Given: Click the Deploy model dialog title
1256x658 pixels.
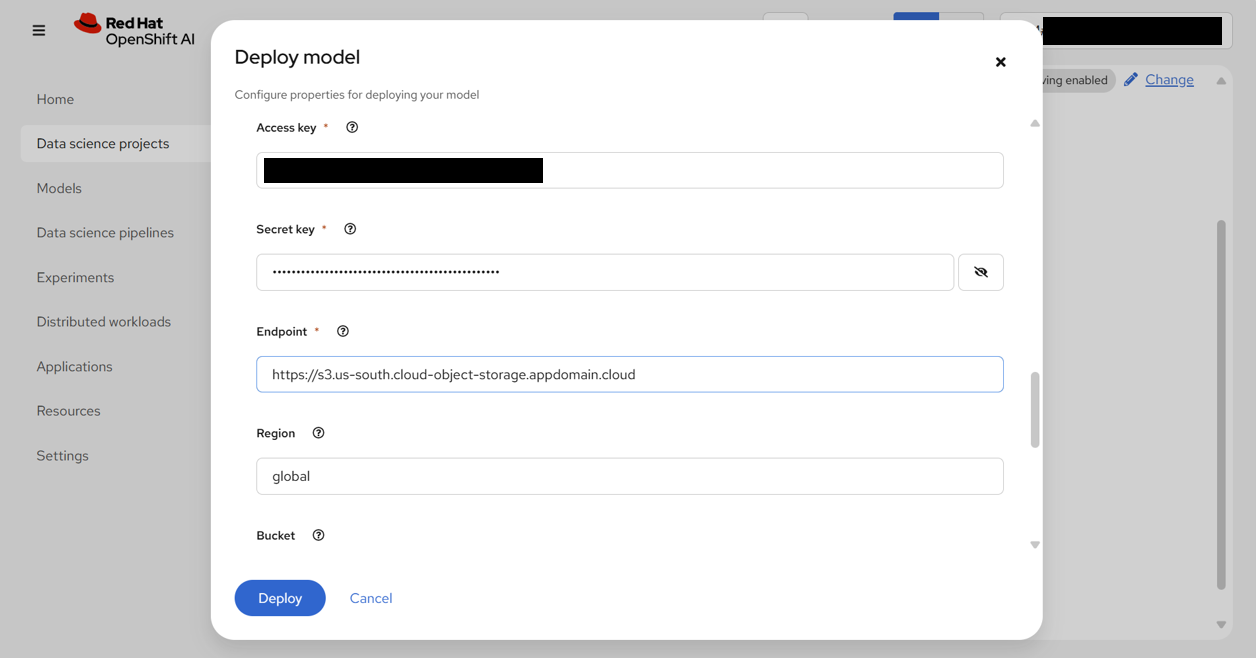Looking at the screenshot, I should point(297,57).
